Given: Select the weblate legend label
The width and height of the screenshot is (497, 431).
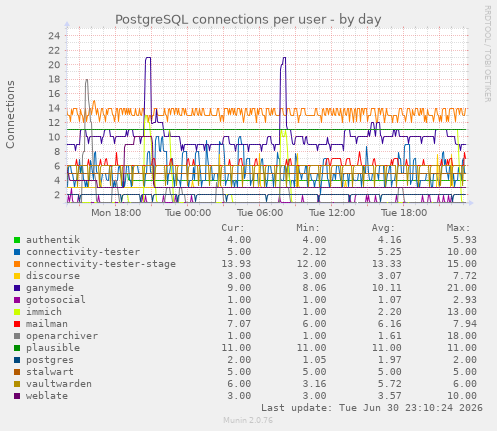Looking at the screenshot, I should point(47,396).
